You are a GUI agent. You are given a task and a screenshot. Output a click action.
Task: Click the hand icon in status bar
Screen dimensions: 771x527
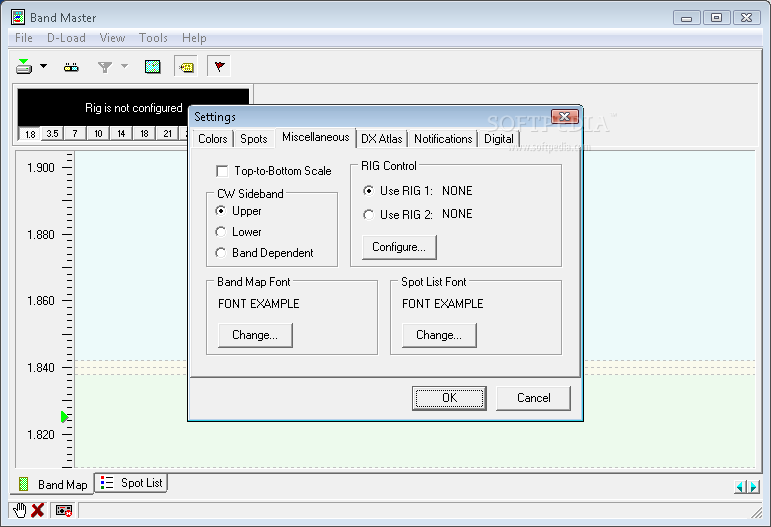pyautogui.click(x=20, y=510)
